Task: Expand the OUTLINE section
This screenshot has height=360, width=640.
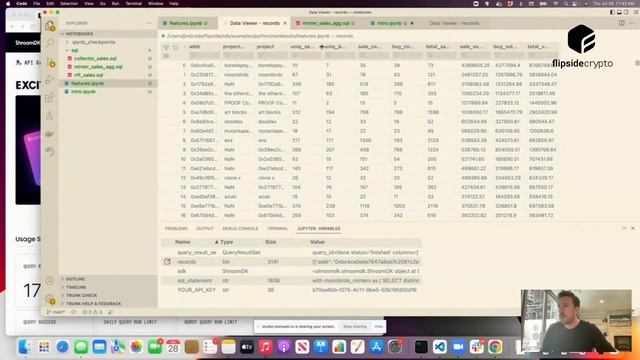Action: tap(75, 279)
